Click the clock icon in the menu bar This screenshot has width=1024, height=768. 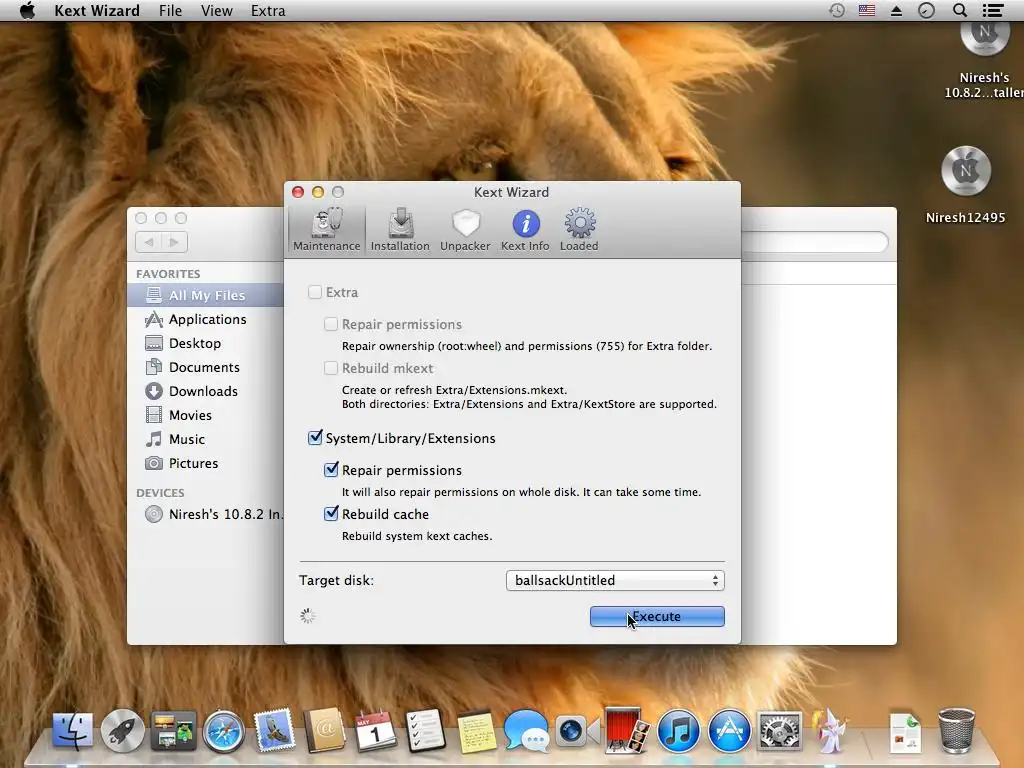click(x=926, y=10)
